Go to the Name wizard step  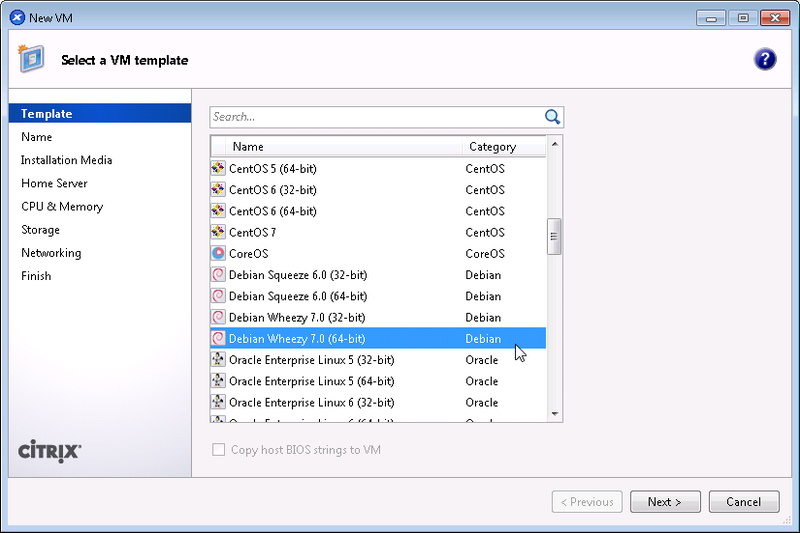(x=37, y=137)
